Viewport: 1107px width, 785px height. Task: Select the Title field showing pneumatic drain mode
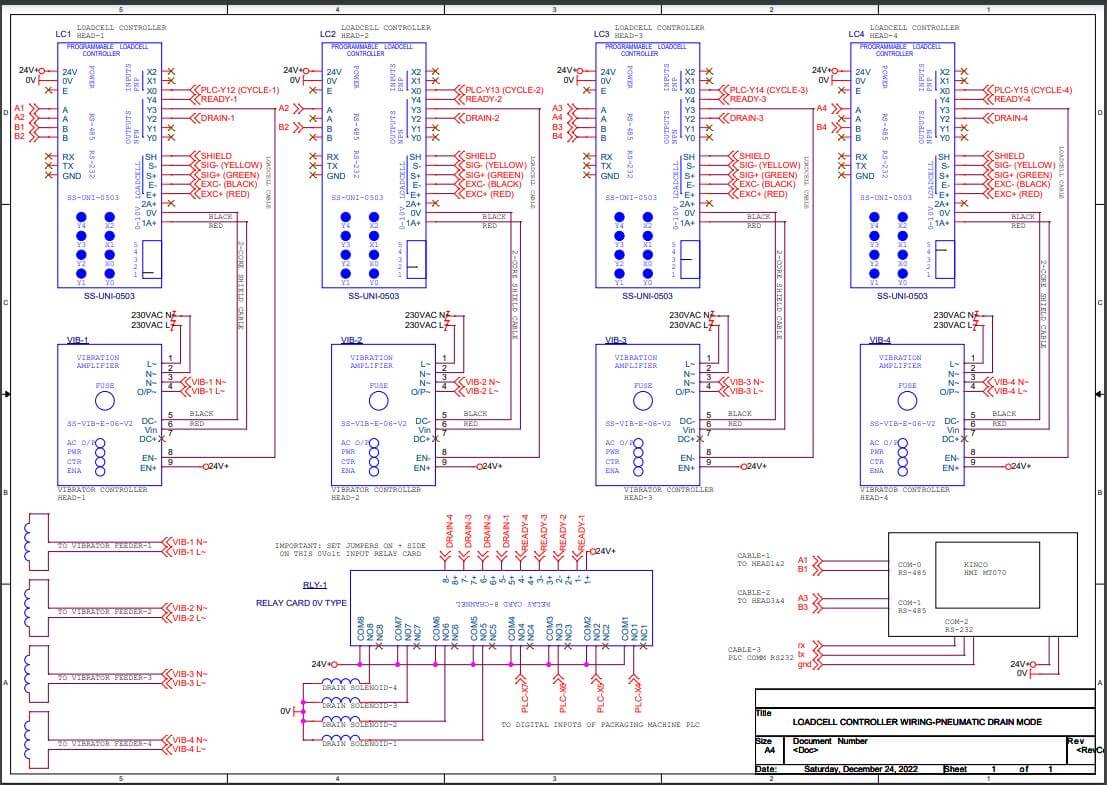coord(916,721)
